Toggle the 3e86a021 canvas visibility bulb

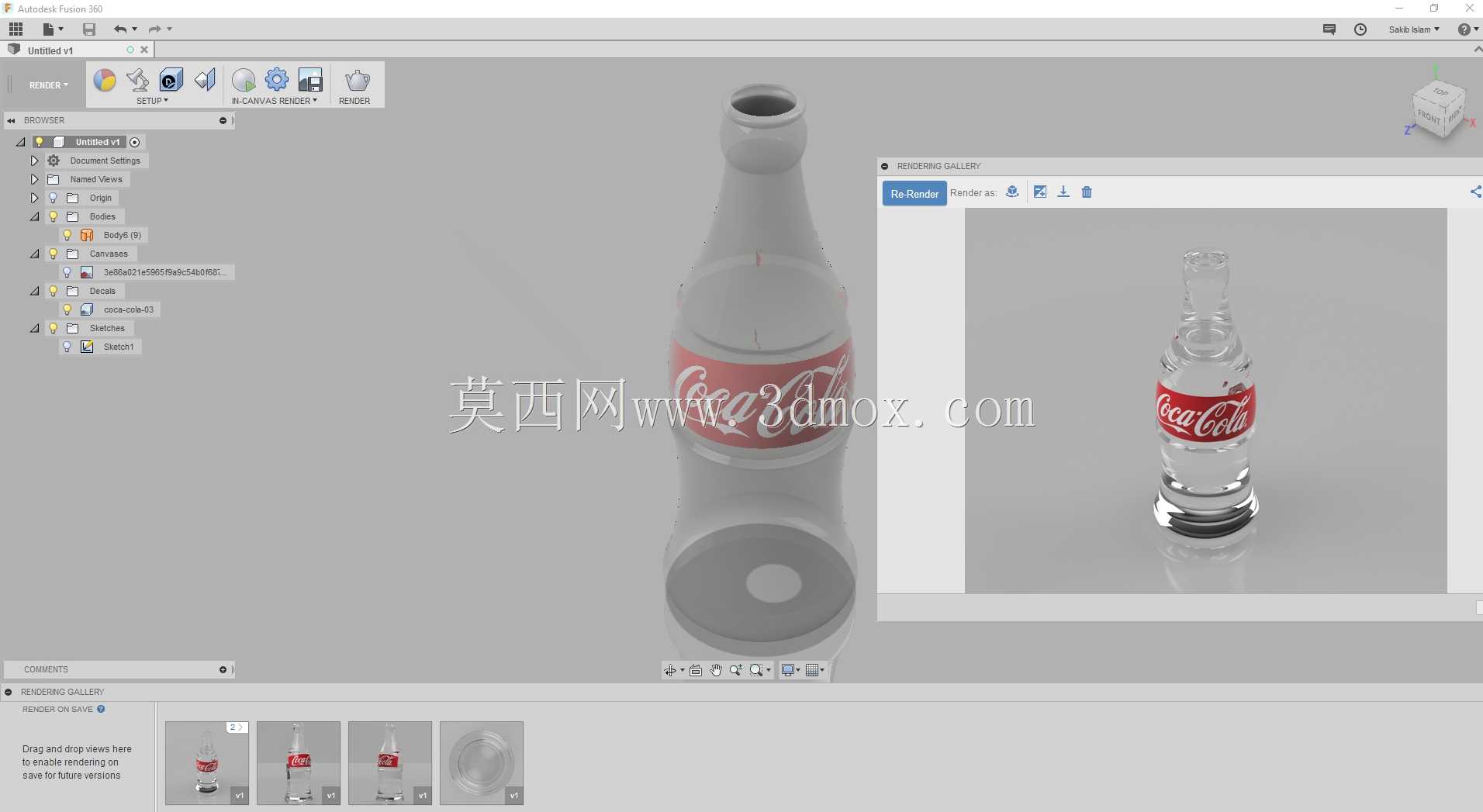click(67, 273)
